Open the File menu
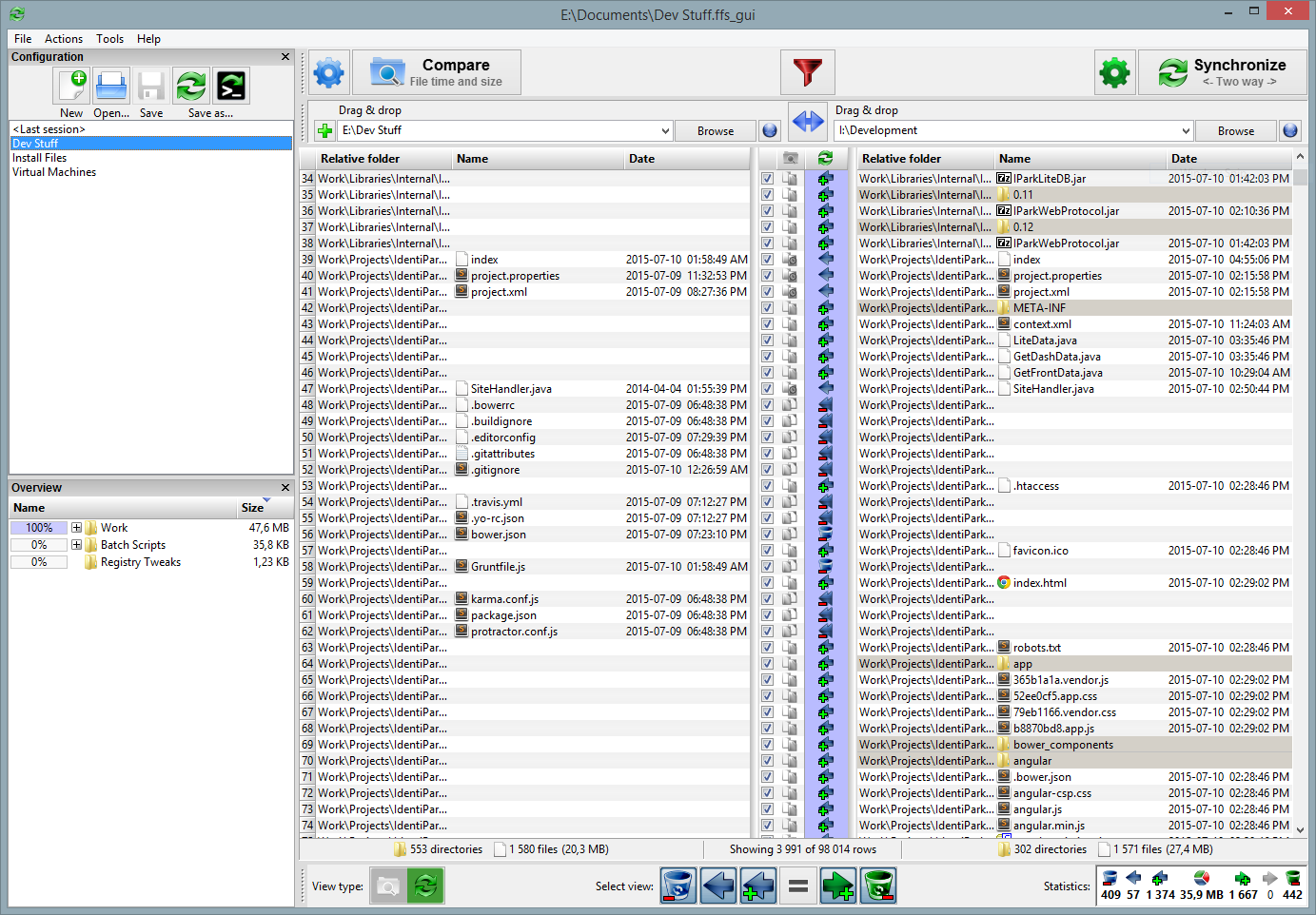Screen dimensions: 1316x915 coord(23,39)
